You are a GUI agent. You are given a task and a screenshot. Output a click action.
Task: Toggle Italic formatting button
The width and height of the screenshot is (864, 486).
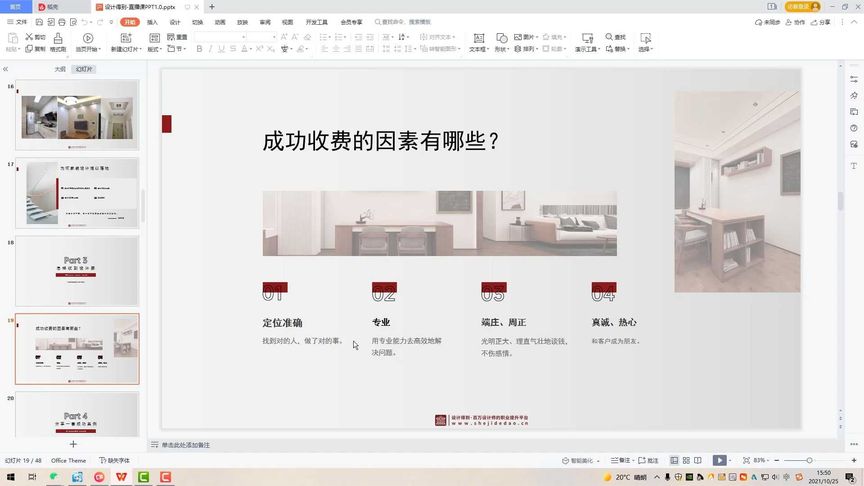tap(210, 49)
